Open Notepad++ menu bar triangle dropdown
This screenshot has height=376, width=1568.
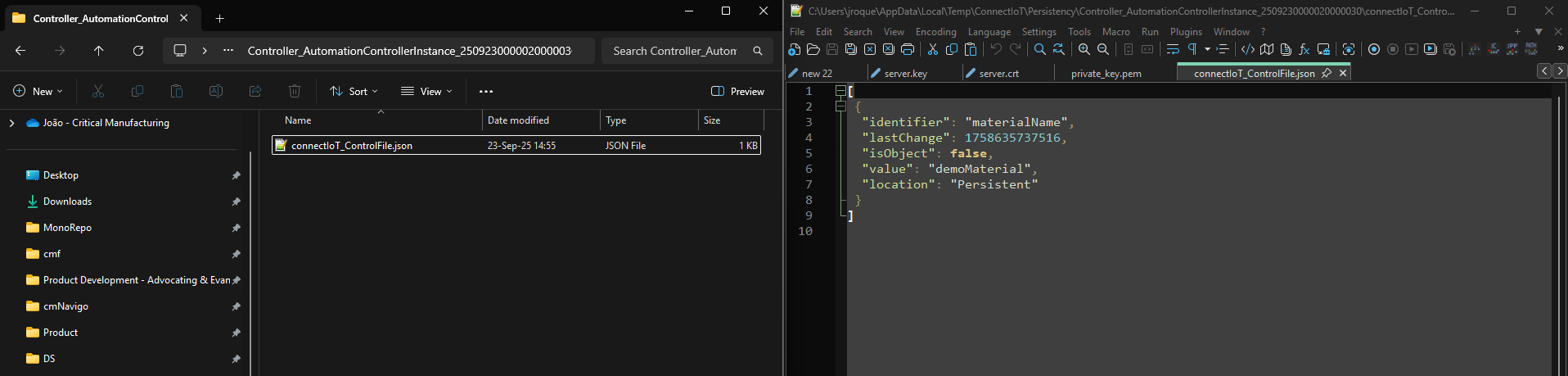point(1539,32)
